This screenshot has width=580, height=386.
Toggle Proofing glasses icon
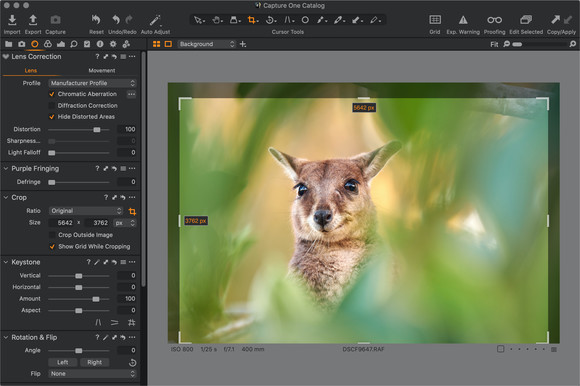pyautogui.click(x=494, y=20)
